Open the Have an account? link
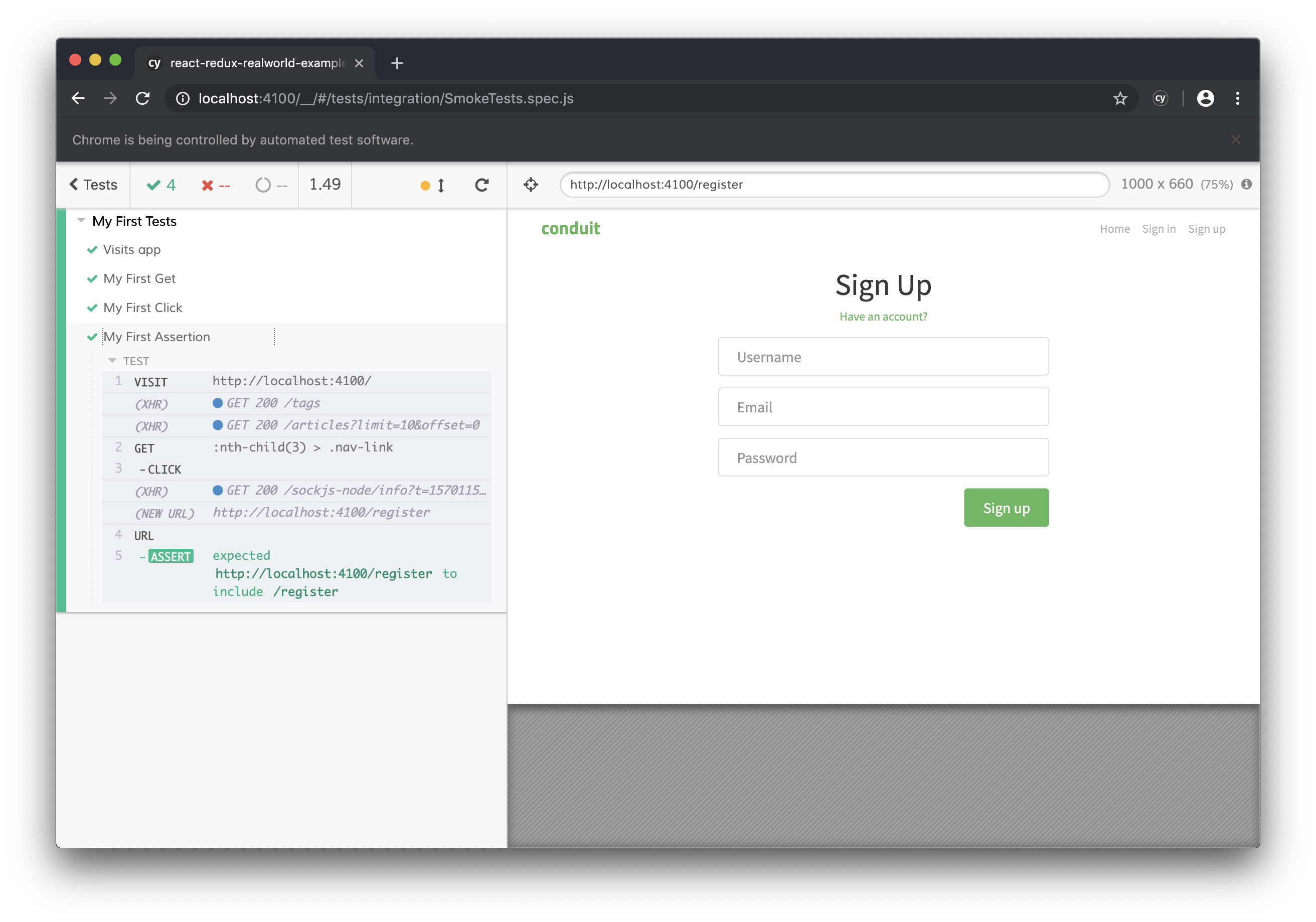This screenshot has width=1316, height=922. [883, 317]
